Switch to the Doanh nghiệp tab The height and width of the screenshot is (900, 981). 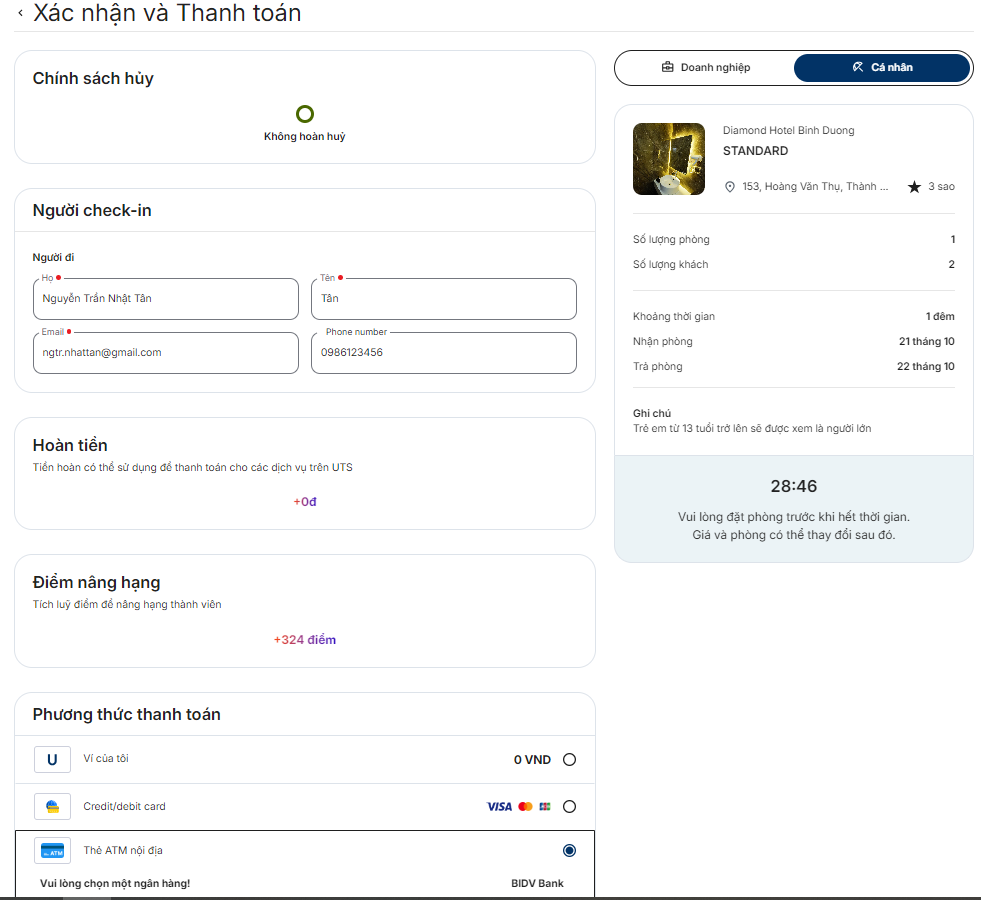click(705, 68)
